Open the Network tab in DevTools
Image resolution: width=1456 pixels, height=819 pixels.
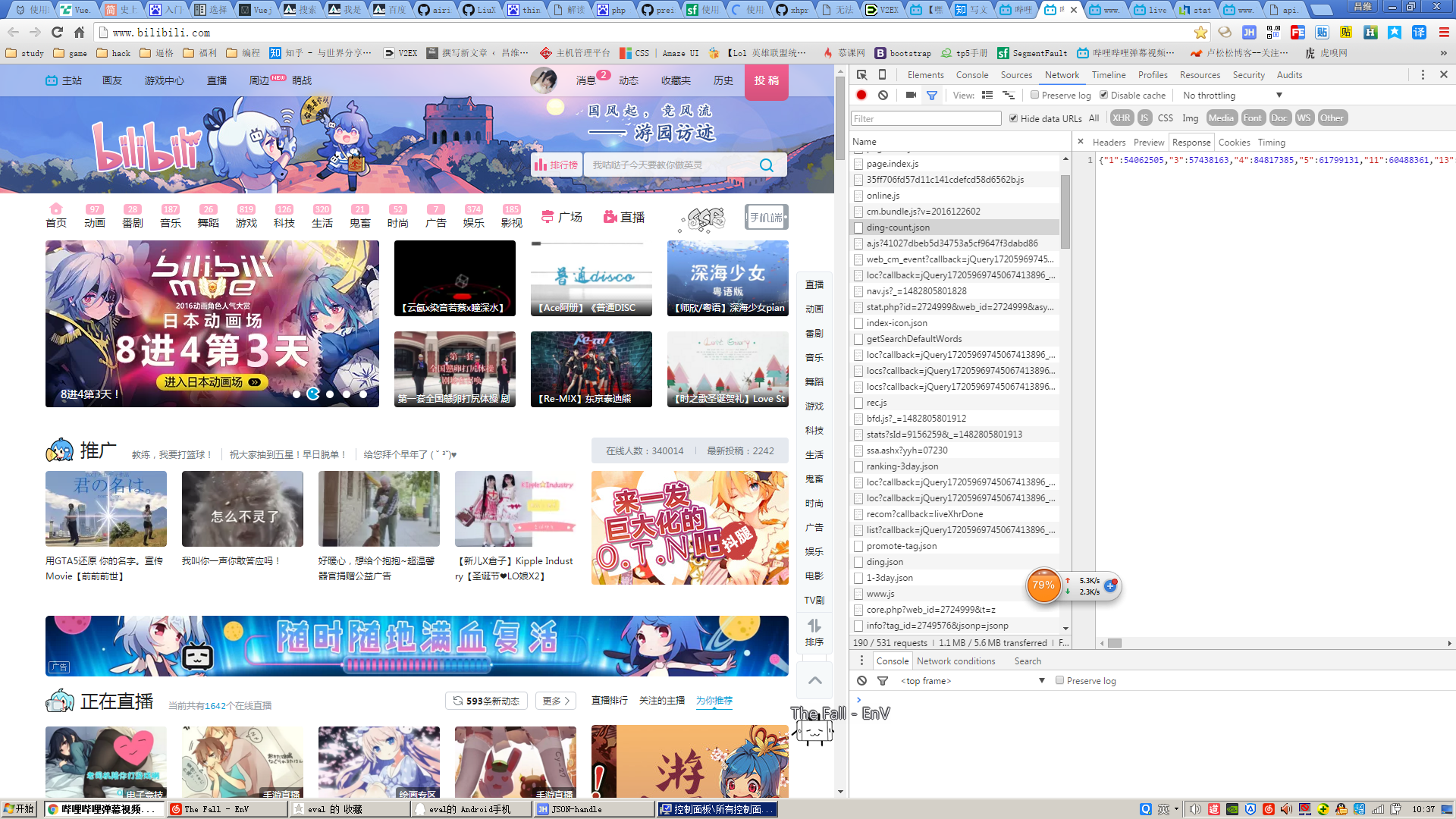point(1062,74)
